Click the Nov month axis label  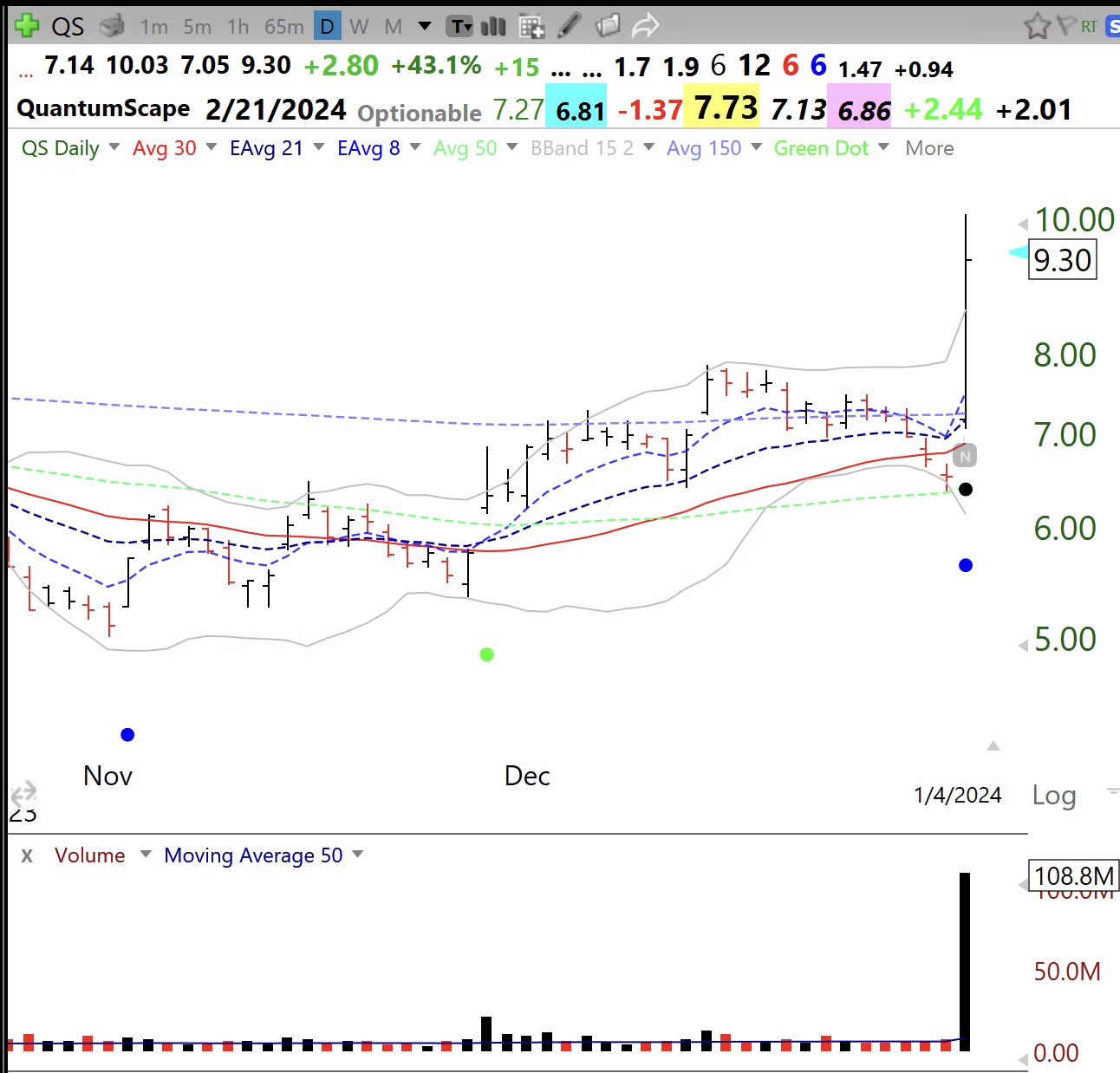[x=107, y=776]
